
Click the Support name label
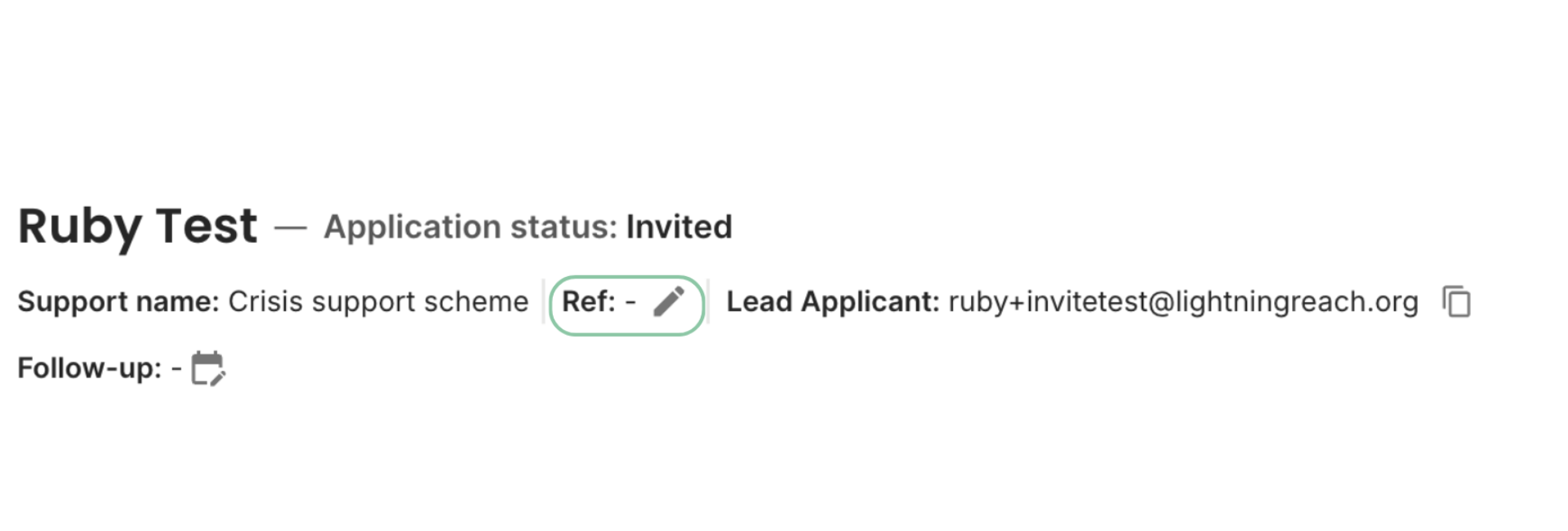click(118, 302)
